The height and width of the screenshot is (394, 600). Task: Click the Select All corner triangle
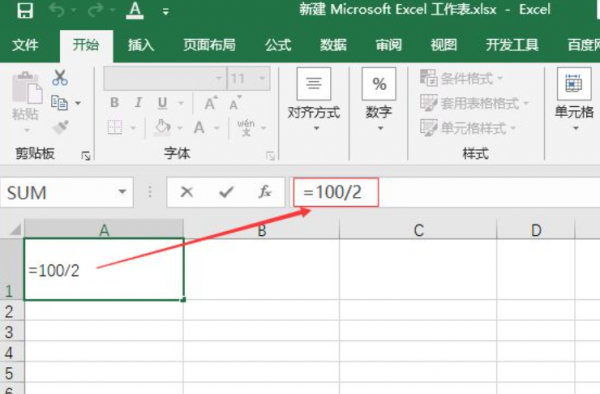pos(15,230)
